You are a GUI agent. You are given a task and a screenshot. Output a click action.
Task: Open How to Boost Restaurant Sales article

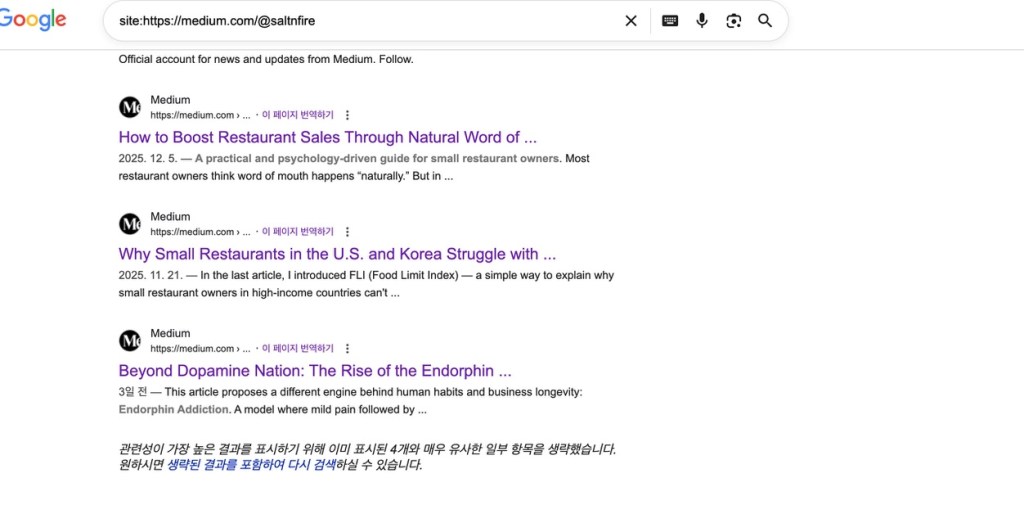click(328, 137)
